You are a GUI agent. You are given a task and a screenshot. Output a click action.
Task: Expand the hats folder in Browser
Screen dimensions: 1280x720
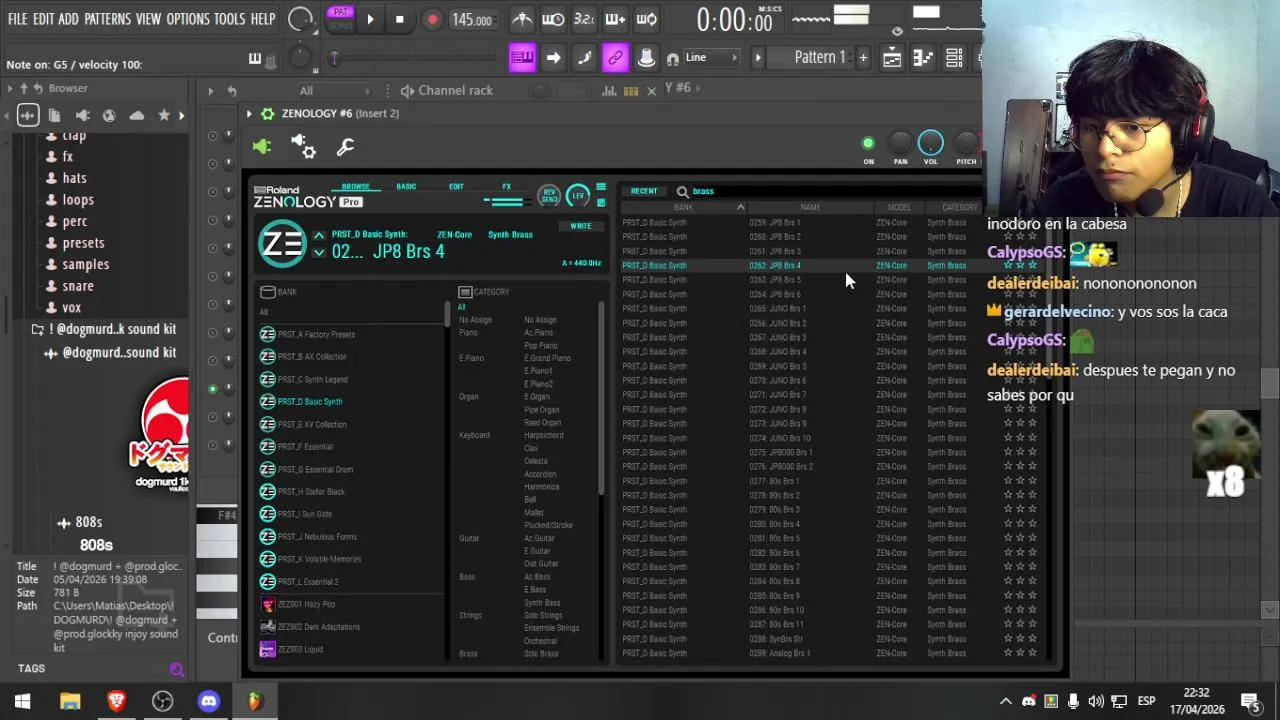point(74,178)
